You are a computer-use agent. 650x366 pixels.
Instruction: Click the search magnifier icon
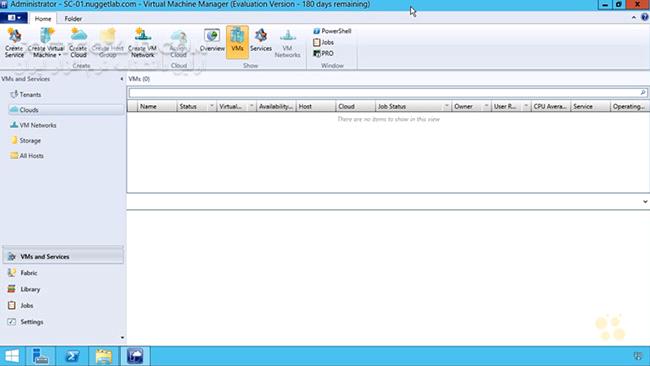pos(643,92)
